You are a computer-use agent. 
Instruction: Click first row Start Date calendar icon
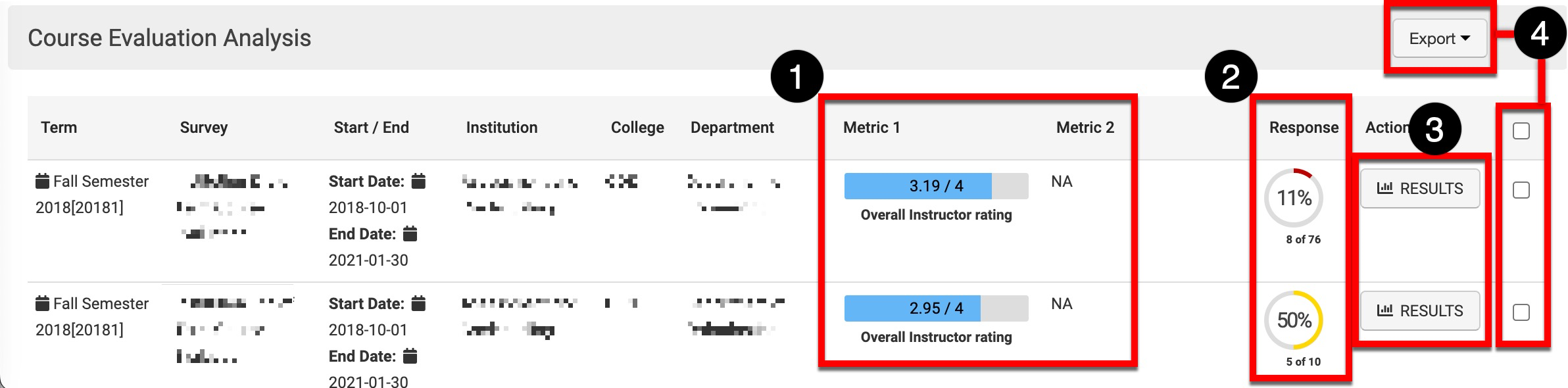click(418, 181)
